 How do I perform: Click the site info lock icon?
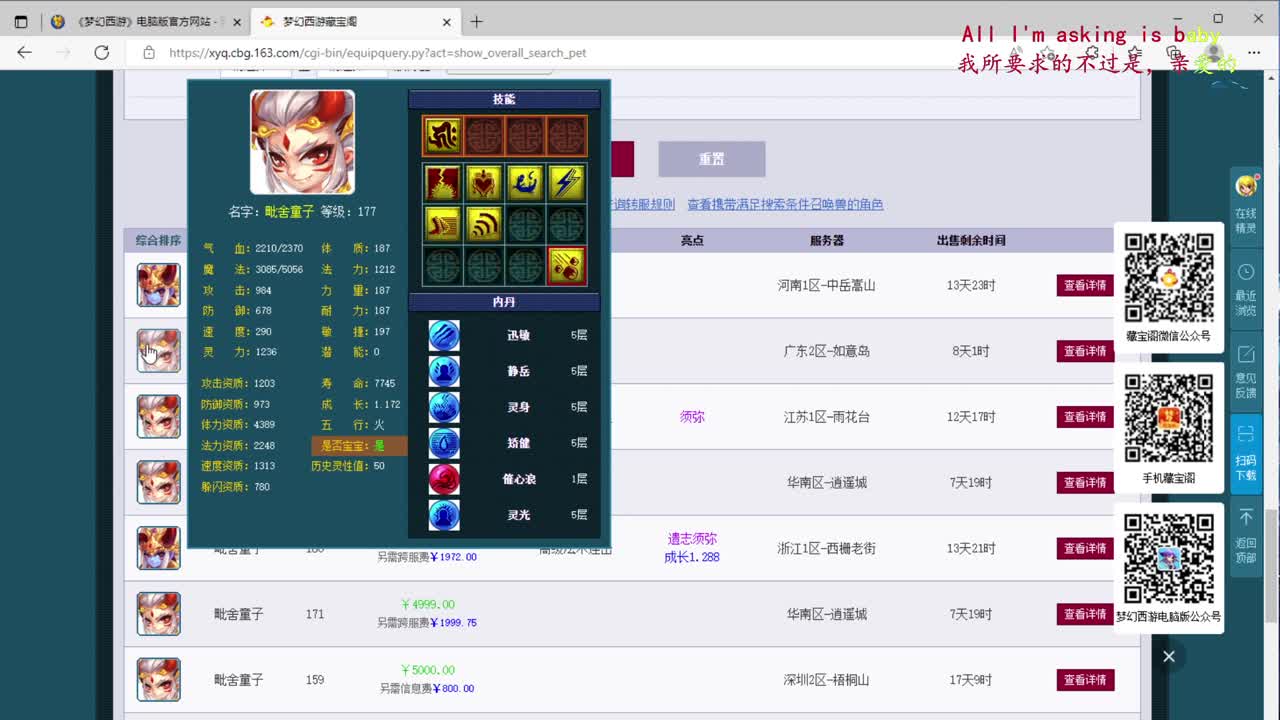149,52
